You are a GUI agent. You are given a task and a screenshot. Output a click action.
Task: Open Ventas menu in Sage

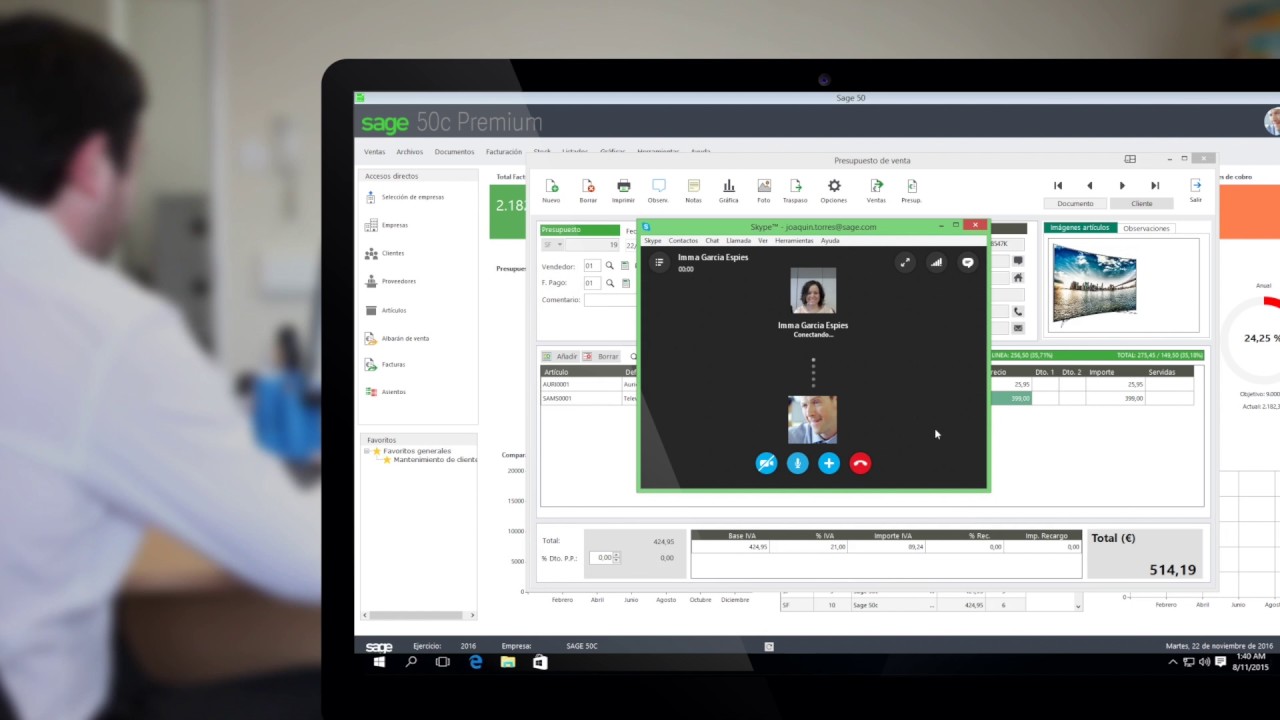(x=374, y=152)
